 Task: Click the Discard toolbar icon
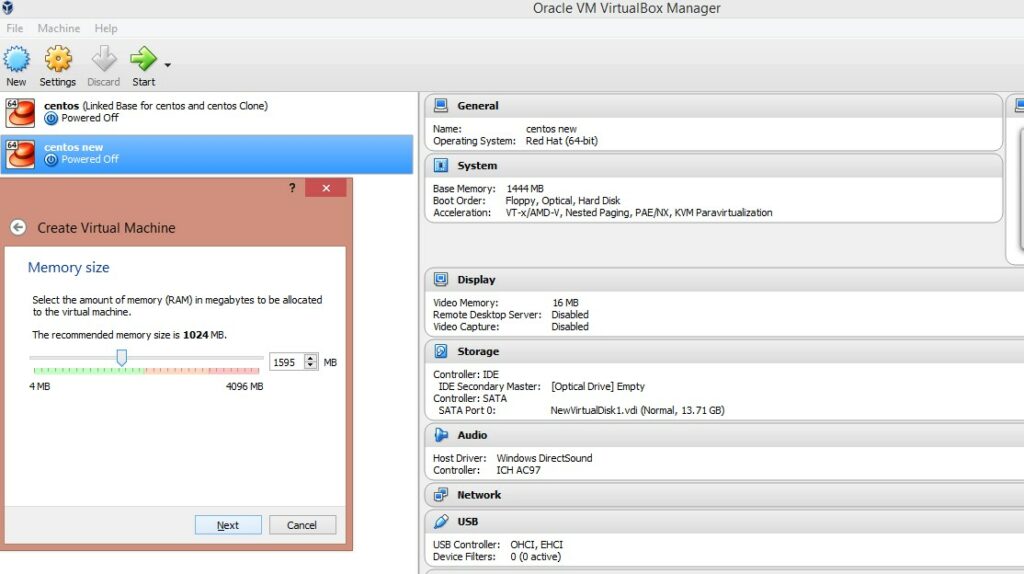click(x=104, y=59)
